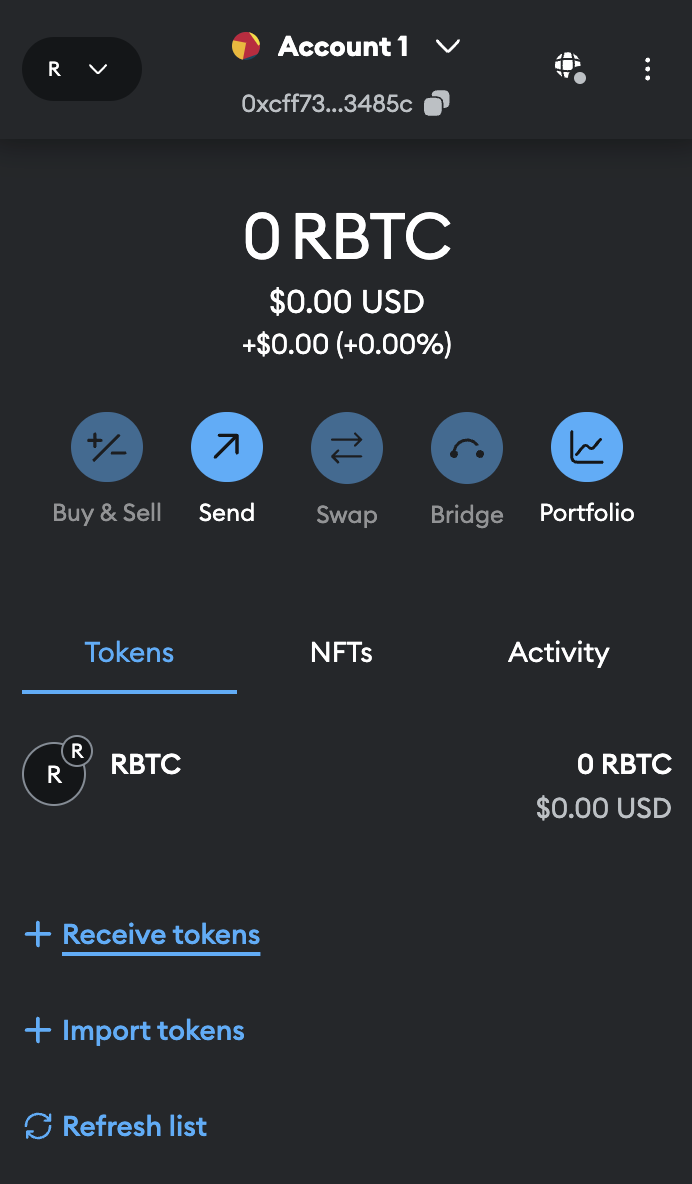The width and height of the screenshot is (692, 1184).
Task: Click the 0 RBTC main balance
Action: [x=347, y=237]
